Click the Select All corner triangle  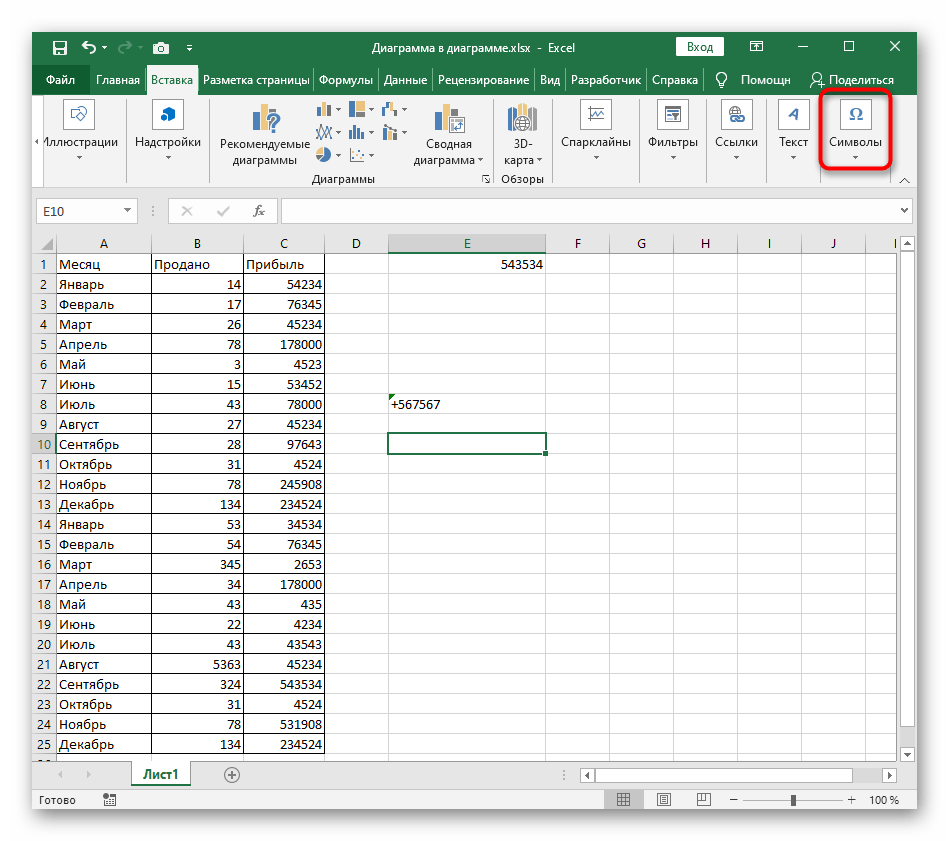(x=47, y=244)
